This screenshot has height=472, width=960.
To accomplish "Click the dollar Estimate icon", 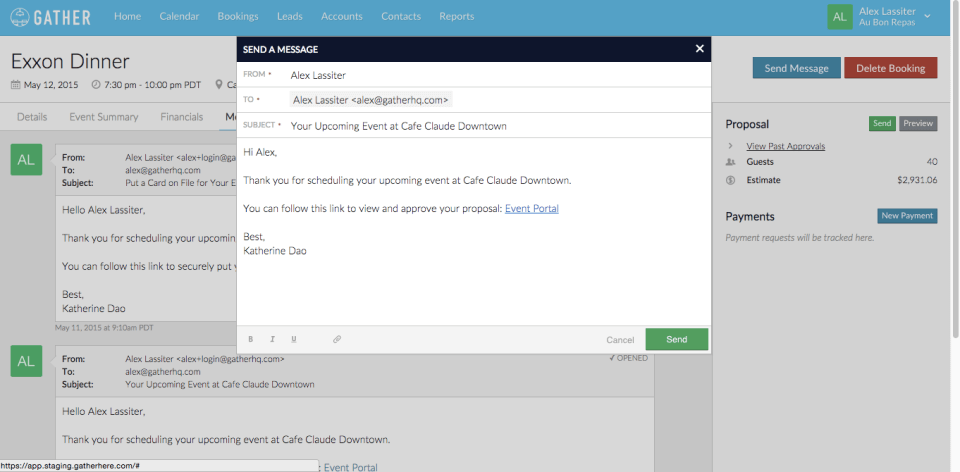I will pos(730,181).
